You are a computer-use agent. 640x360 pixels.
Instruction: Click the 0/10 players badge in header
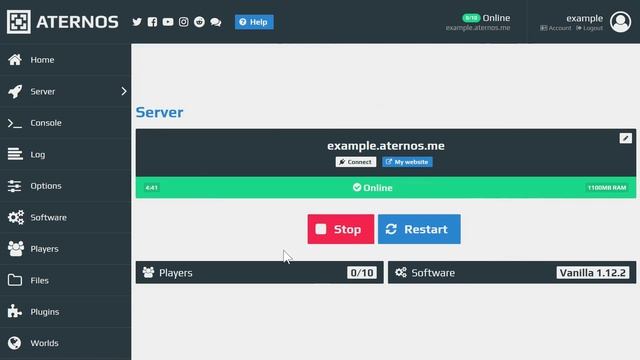(471, 18)
